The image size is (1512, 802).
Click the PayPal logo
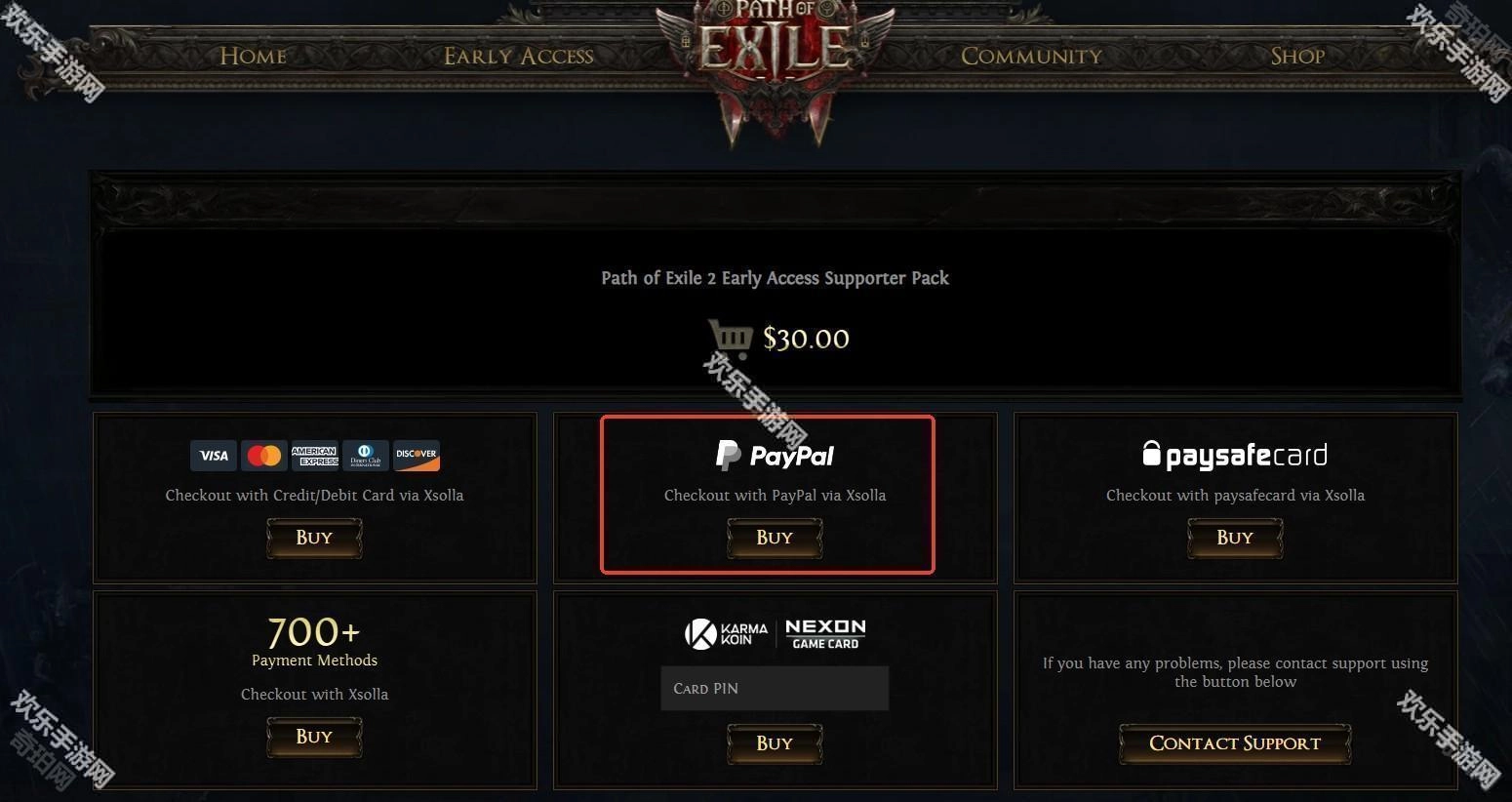775,455
